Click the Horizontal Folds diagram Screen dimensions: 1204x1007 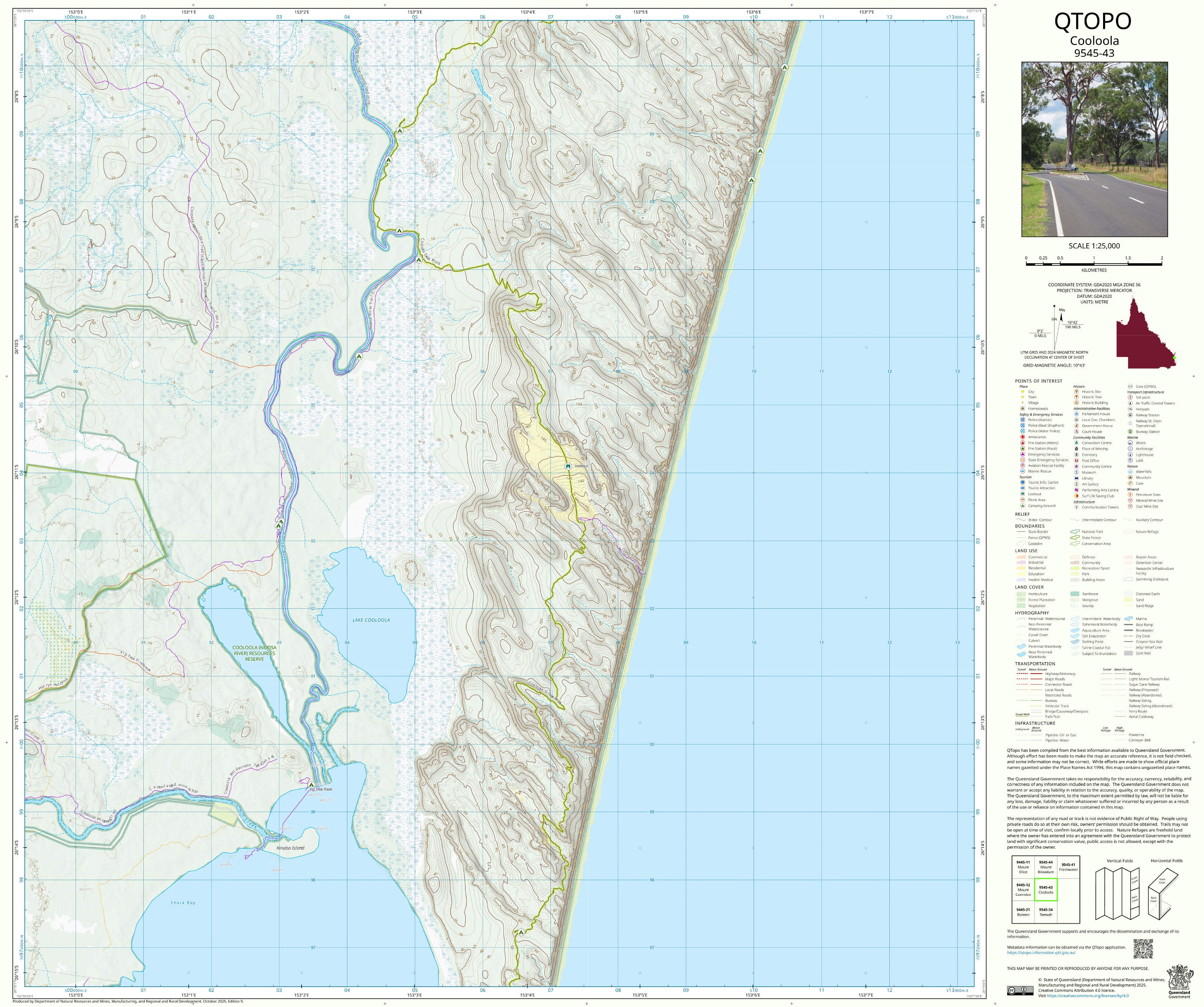click(x=1163, y=894)
